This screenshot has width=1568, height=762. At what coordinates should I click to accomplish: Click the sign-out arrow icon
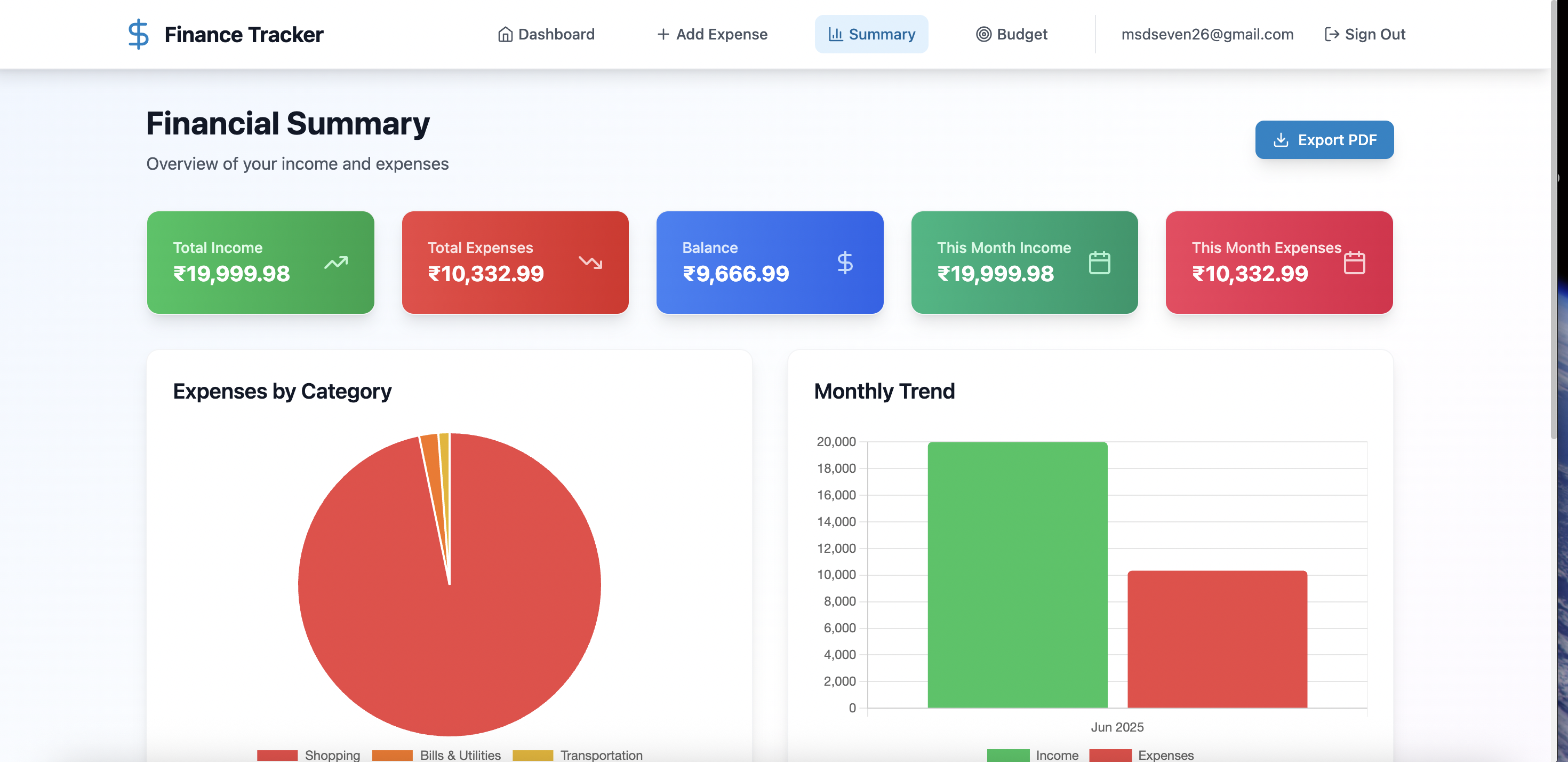tap(1331, 34)
